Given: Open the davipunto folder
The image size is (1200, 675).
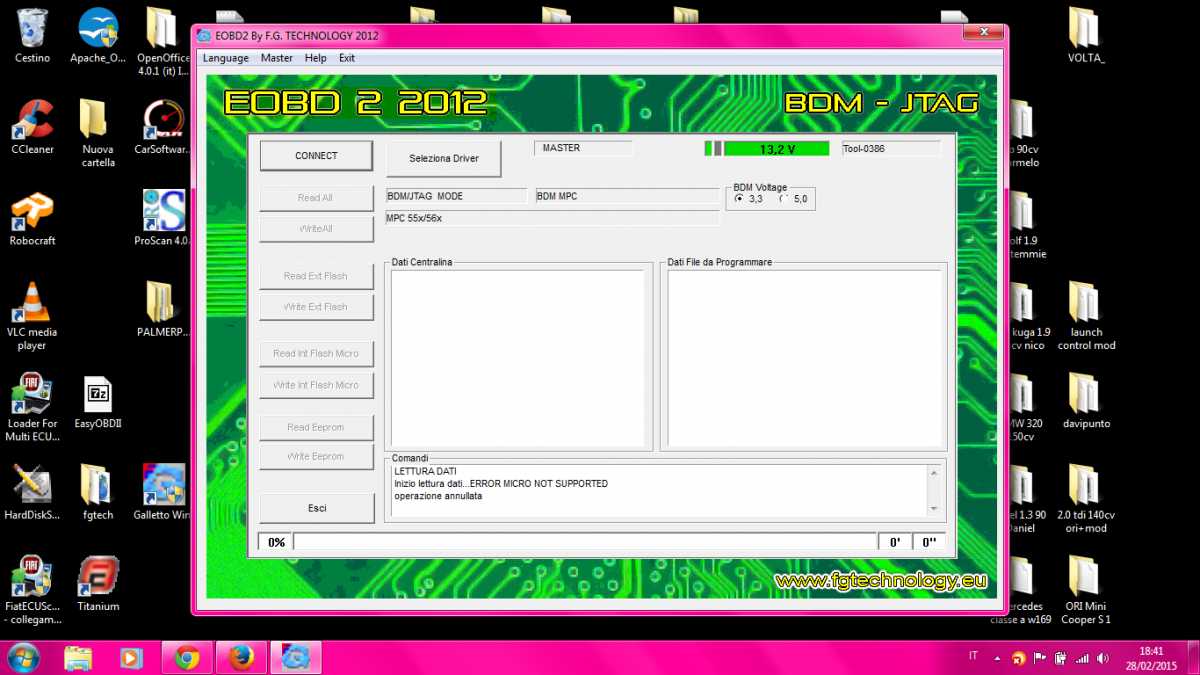Looking at the screenshot, I should (x=1086, y=401).
